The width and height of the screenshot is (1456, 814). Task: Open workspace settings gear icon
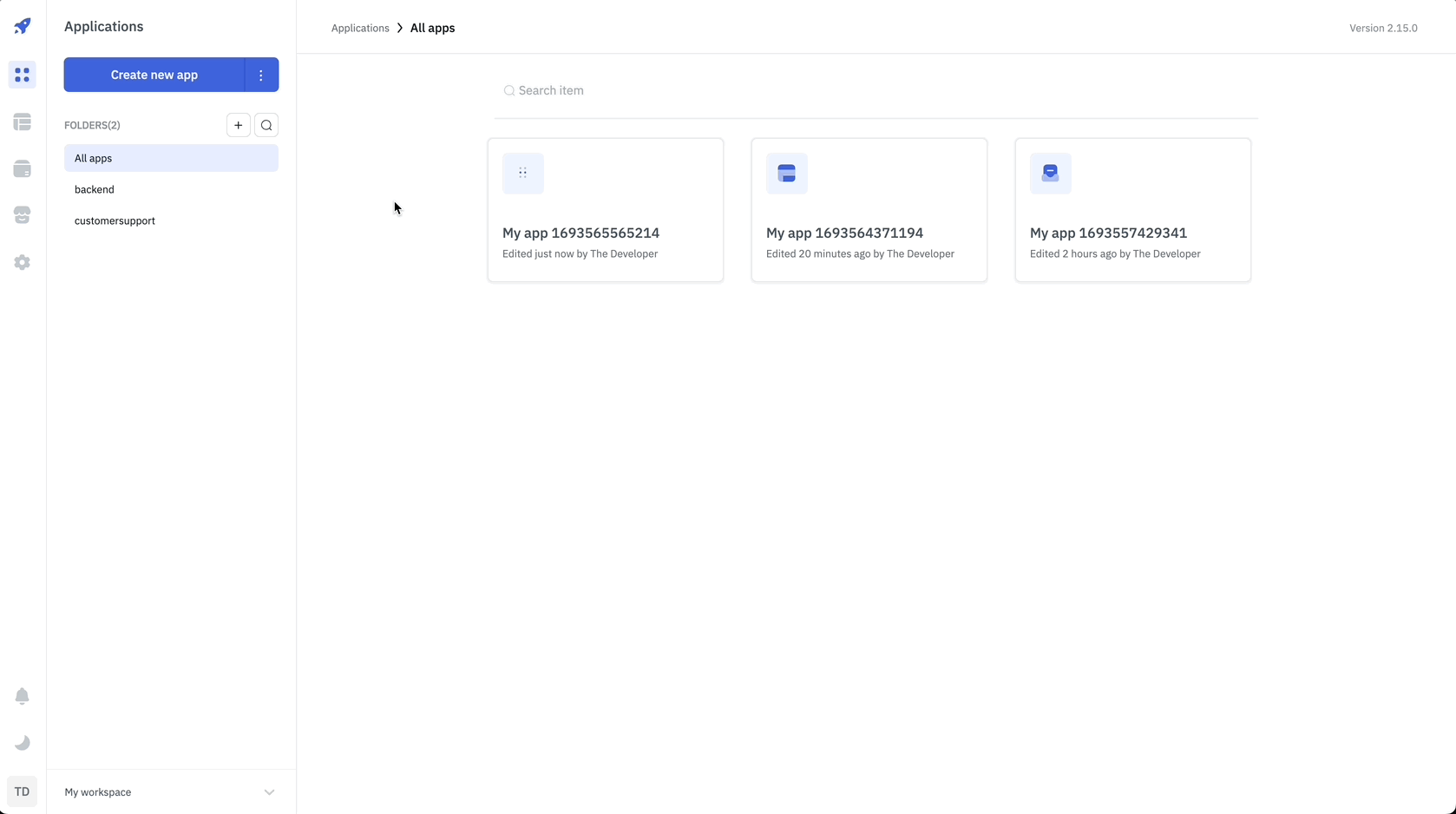(23, 262)
